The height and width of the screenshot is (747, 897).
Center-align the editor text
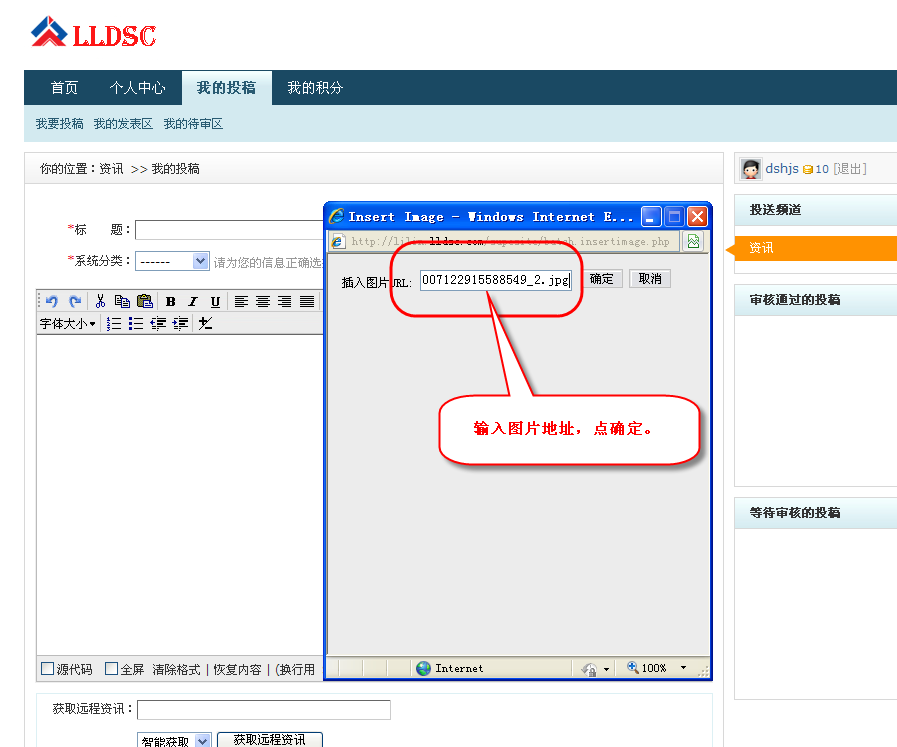click(264, 301)
